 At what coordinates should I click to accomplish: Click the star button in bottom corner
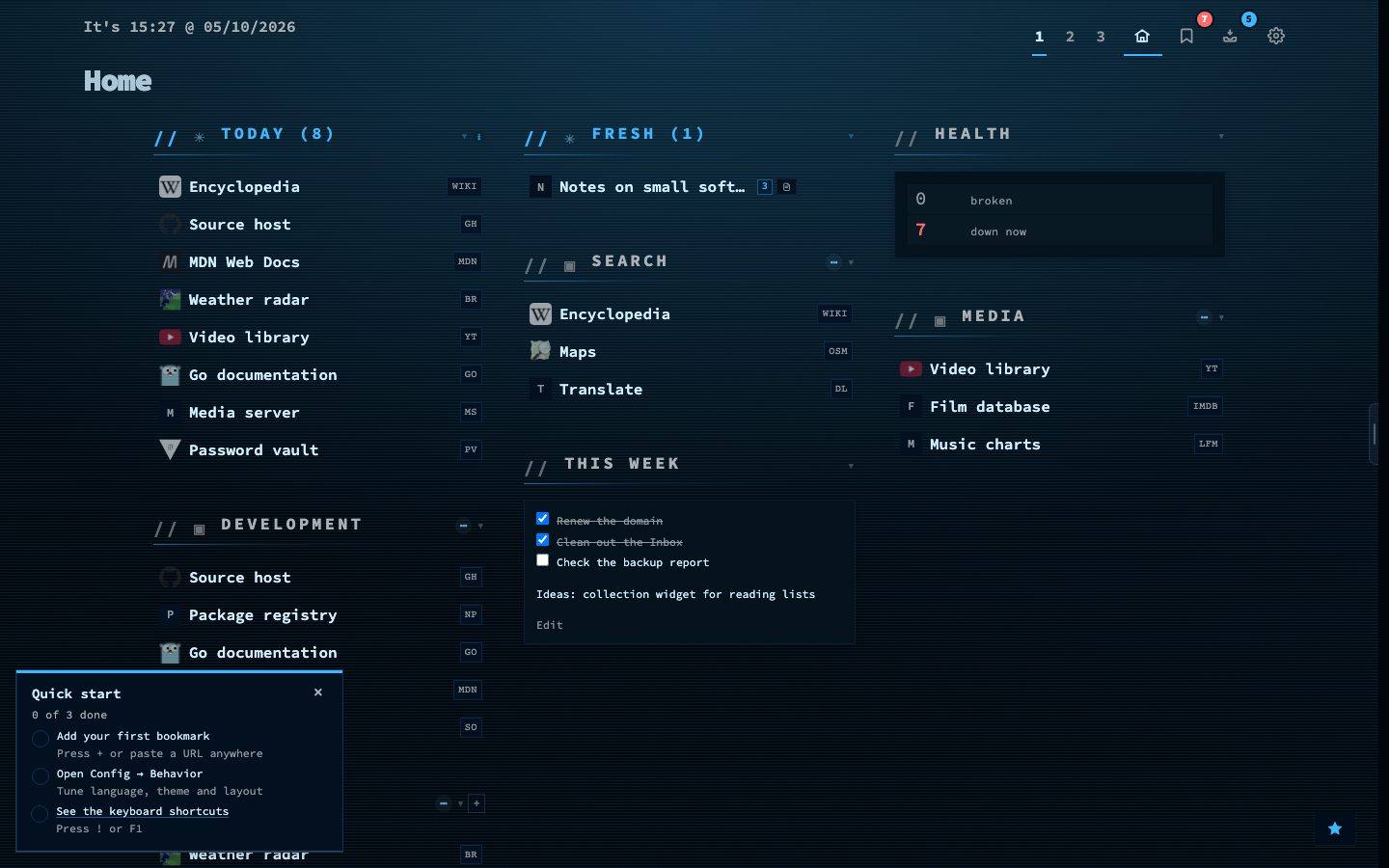tap(1335, 828)
